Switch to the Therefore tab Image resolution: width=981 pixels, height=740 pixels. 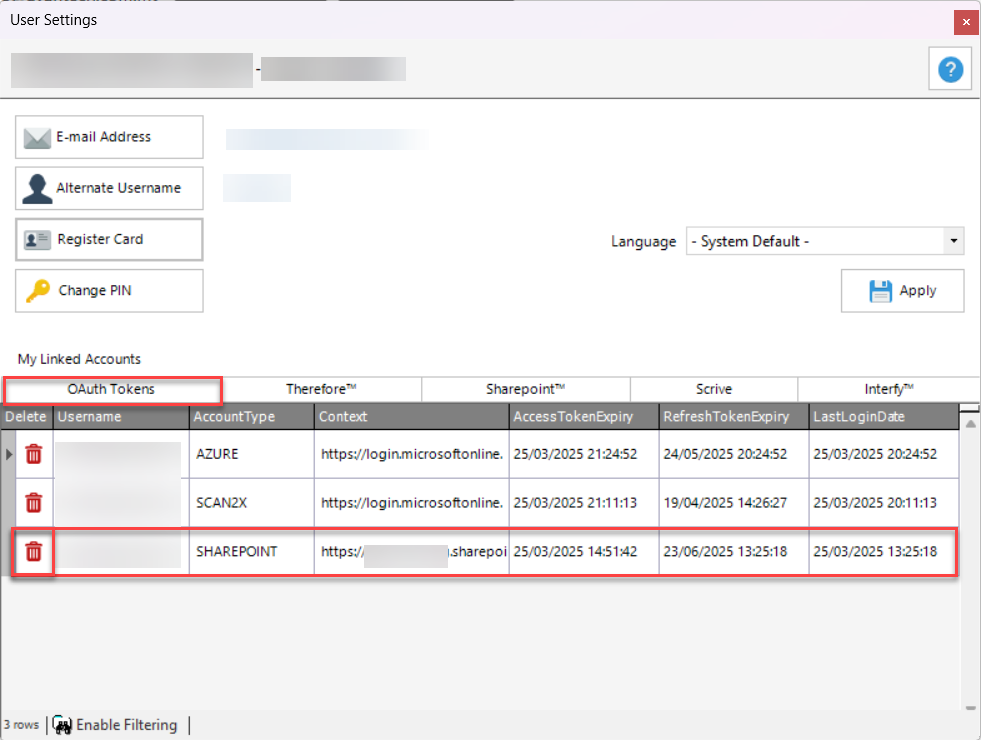321,389
